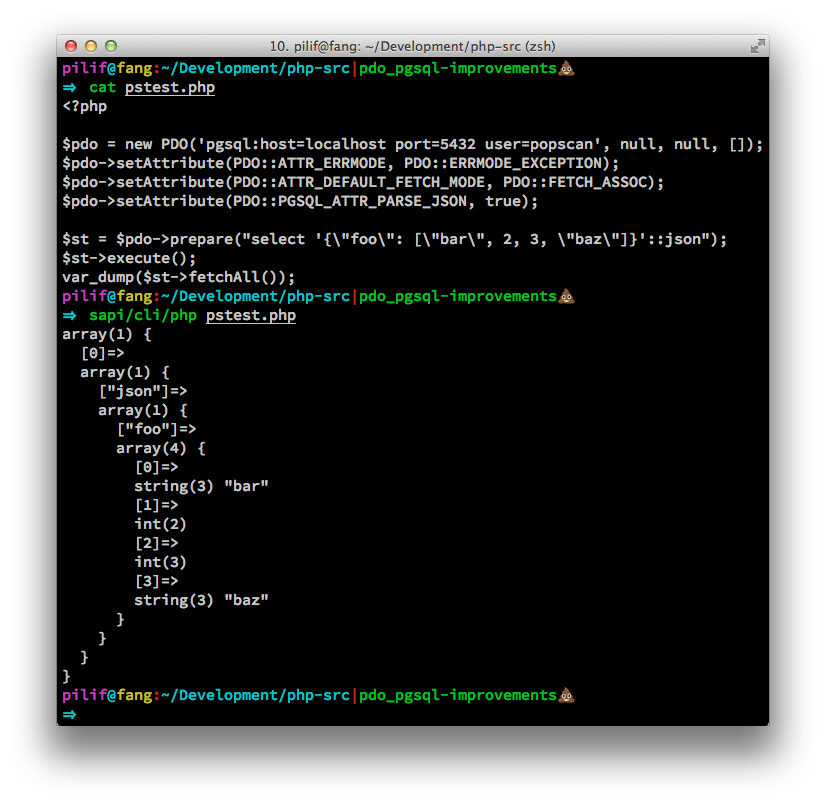826x805 pixels.
Task: Click the '["foo"]=>' output key
Action: (x=156, y=429)
